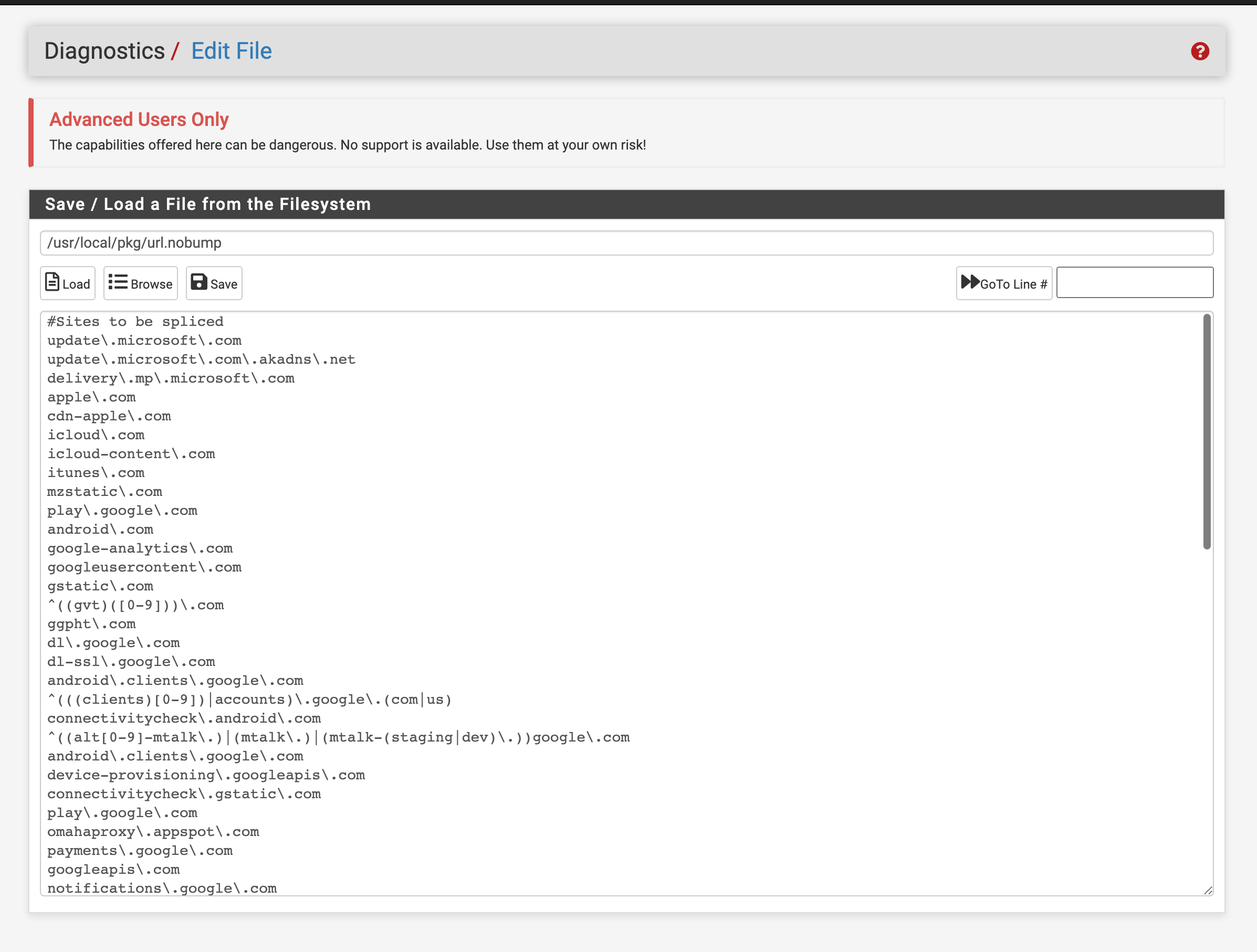Click the line 'dl-ssl\.google\.com'
Image resolution: width=1257 pixels, height=952 pixels.
click(x=131, y=661)
